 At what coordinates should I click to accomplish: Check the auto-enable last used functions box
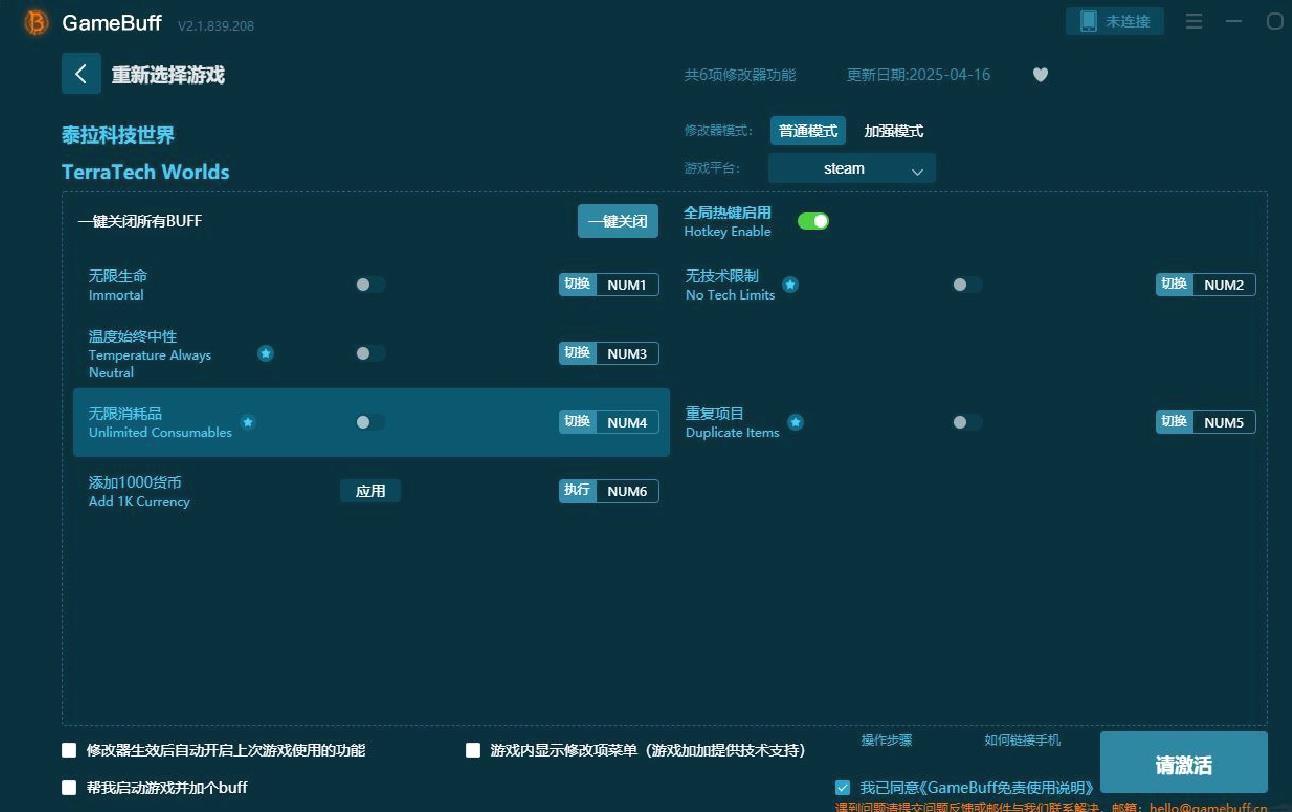click(x=69, y=750)
